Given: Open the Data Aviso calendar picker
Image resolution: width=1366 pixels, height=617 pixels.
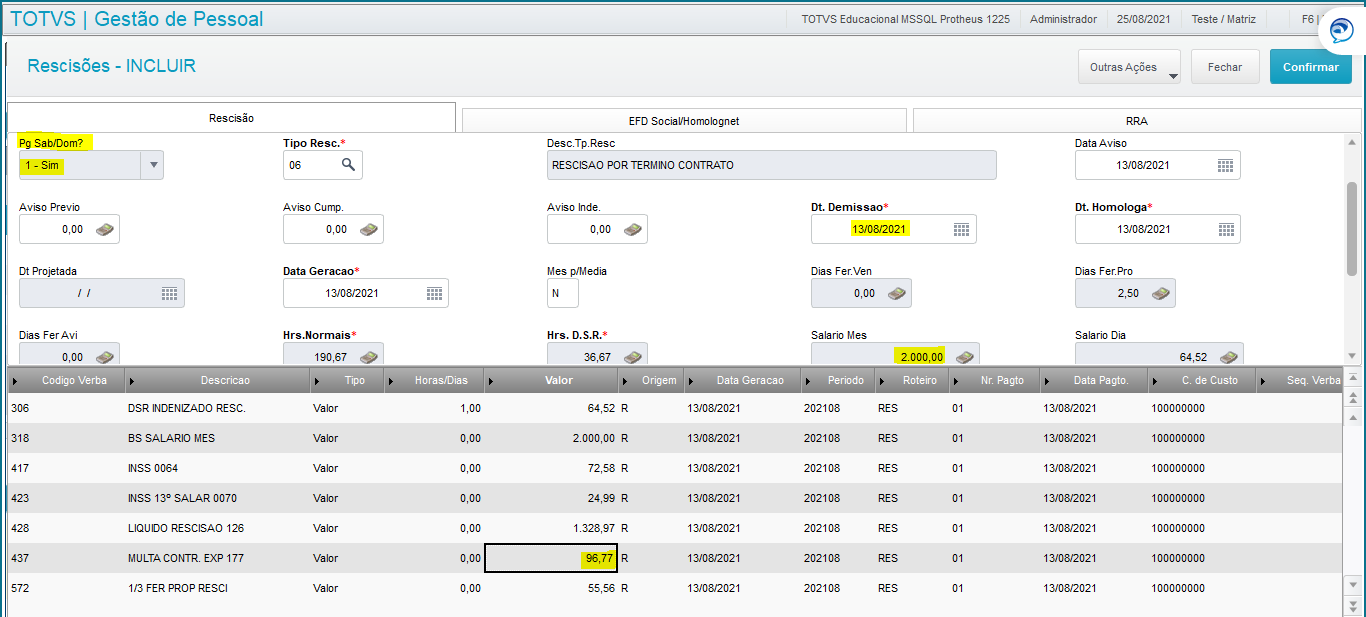Looking at the screenshot, I should coord(1225,165).
